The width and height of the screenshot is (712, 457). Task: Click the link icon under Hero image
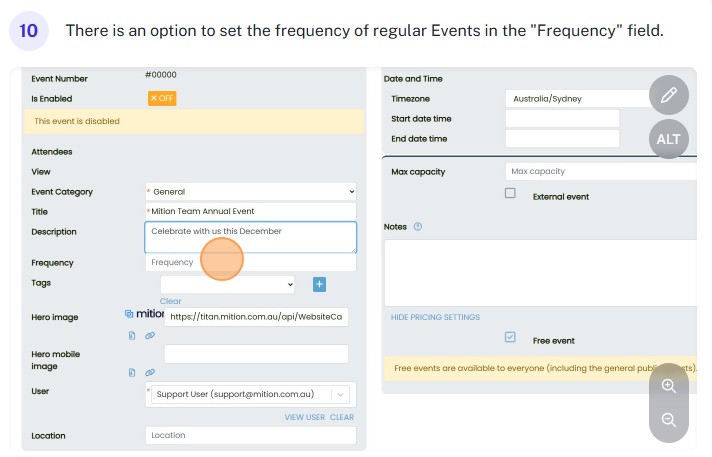coord(149,336)
